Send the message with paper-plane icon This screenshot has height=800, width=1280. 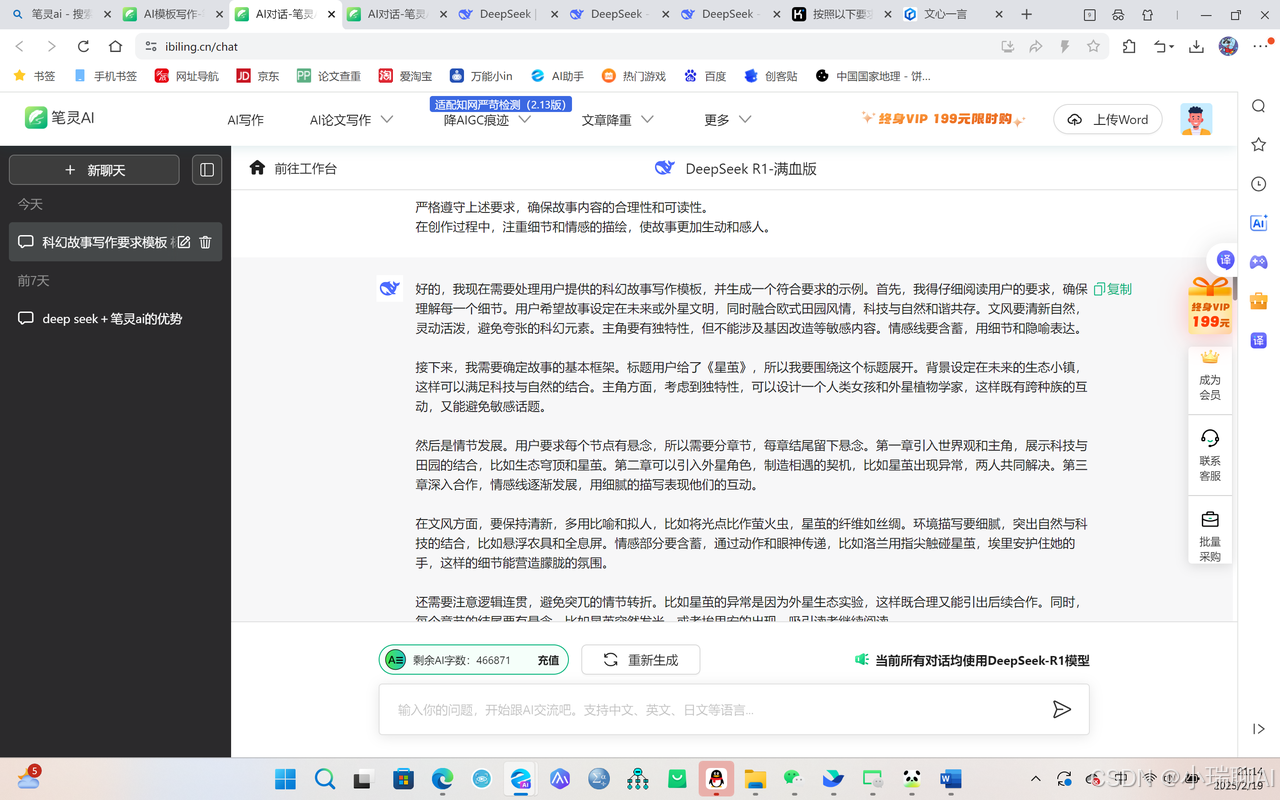tap(1061, 709)
